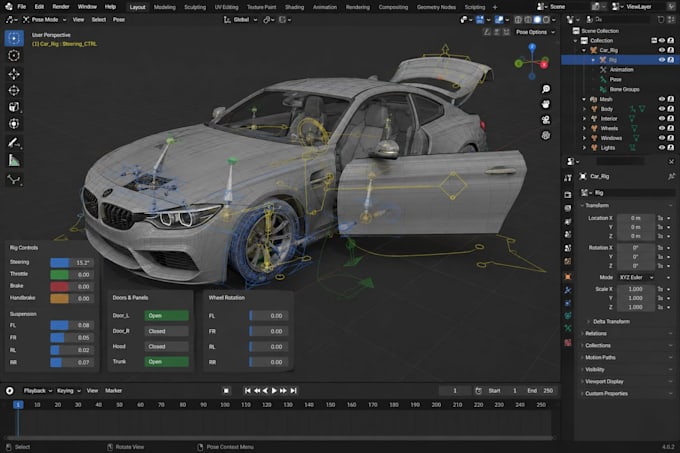Switch to the Modeling workspace tab
680x453 pixels.
point(165,7)
